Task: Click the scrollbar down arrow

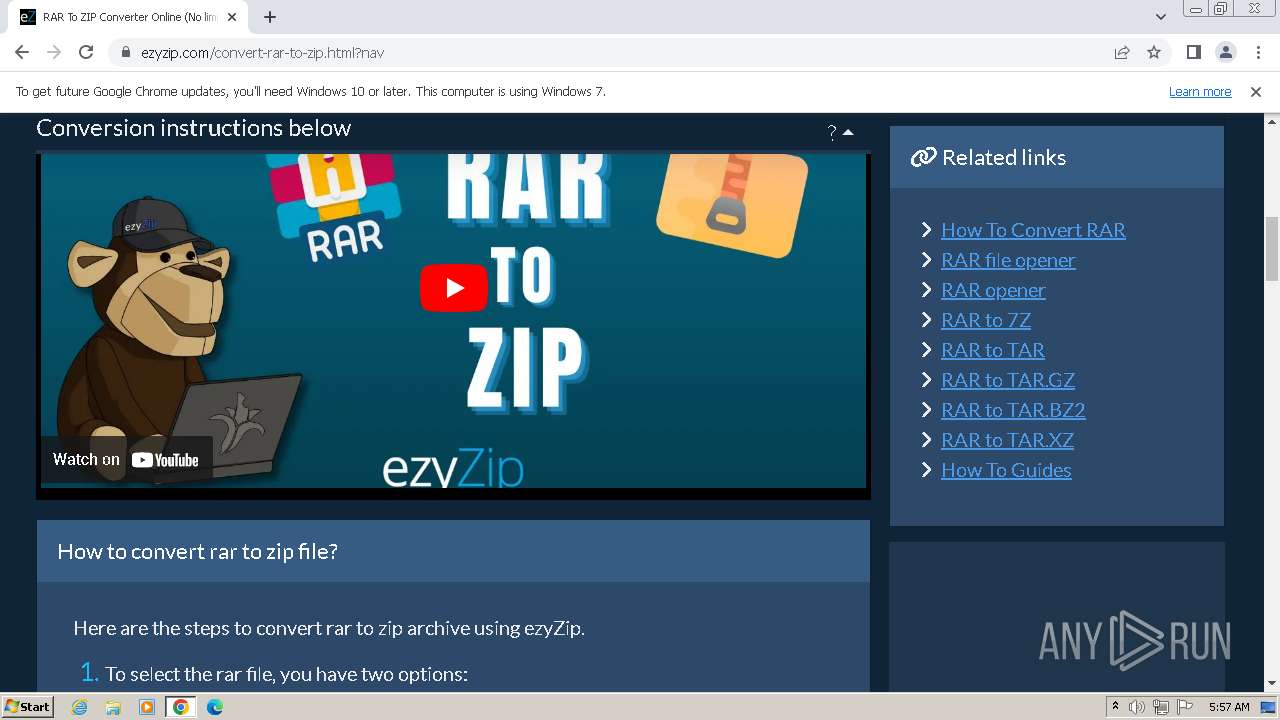Action: click(x=1272, y=684)
